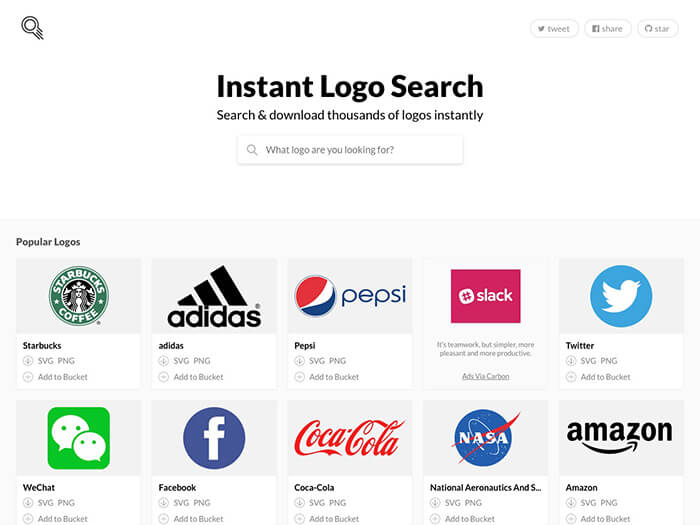Click plus icon beside adidas Add to Bucket
The height and width of the screenshot is (525, 700).
click(x=164, y=377)
